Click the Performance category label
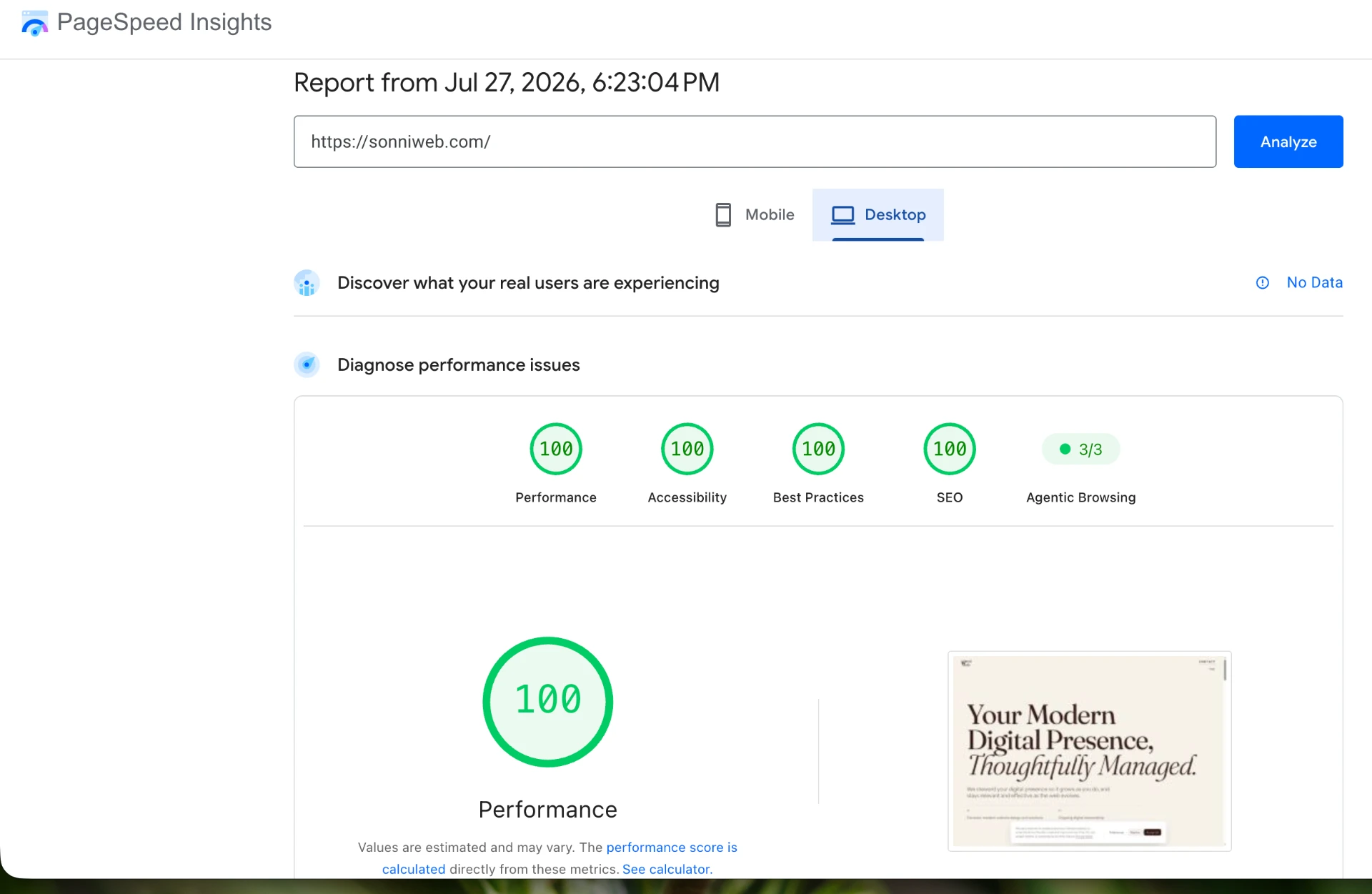 556,497
